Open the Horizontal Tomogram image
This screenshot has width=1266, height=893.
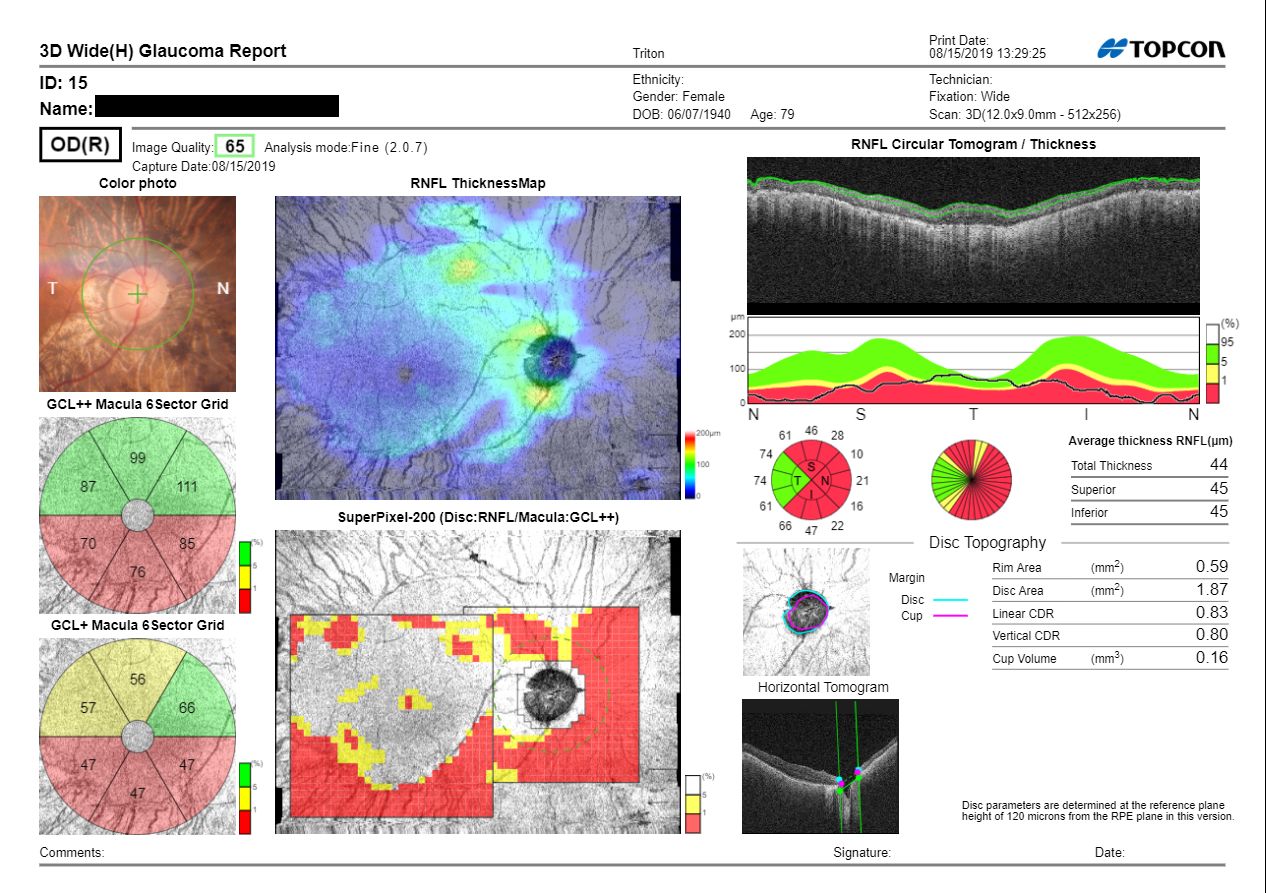820,766
